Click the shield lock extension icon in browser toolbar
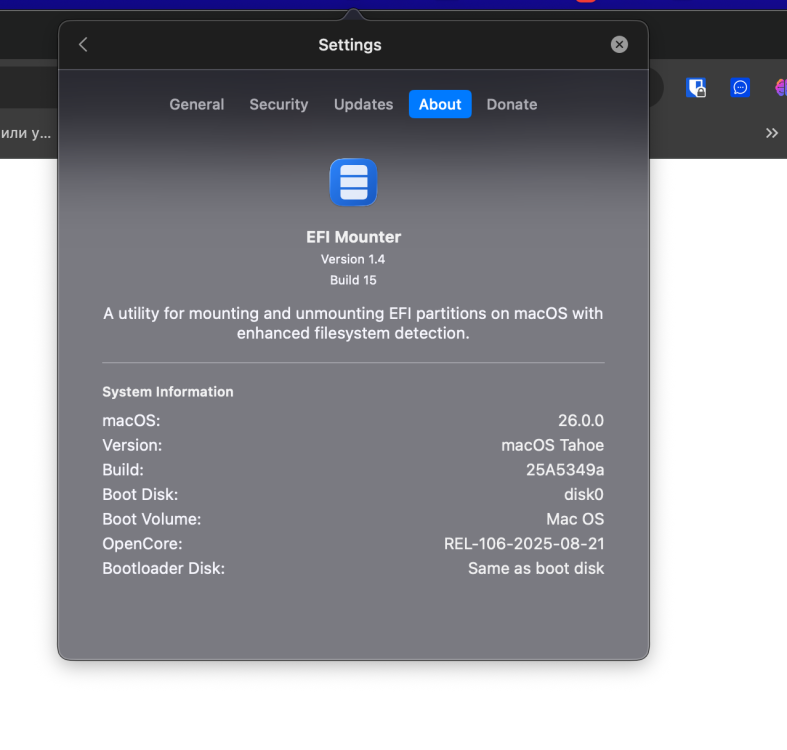Screen dimensions: 787x750 (696, 88)
